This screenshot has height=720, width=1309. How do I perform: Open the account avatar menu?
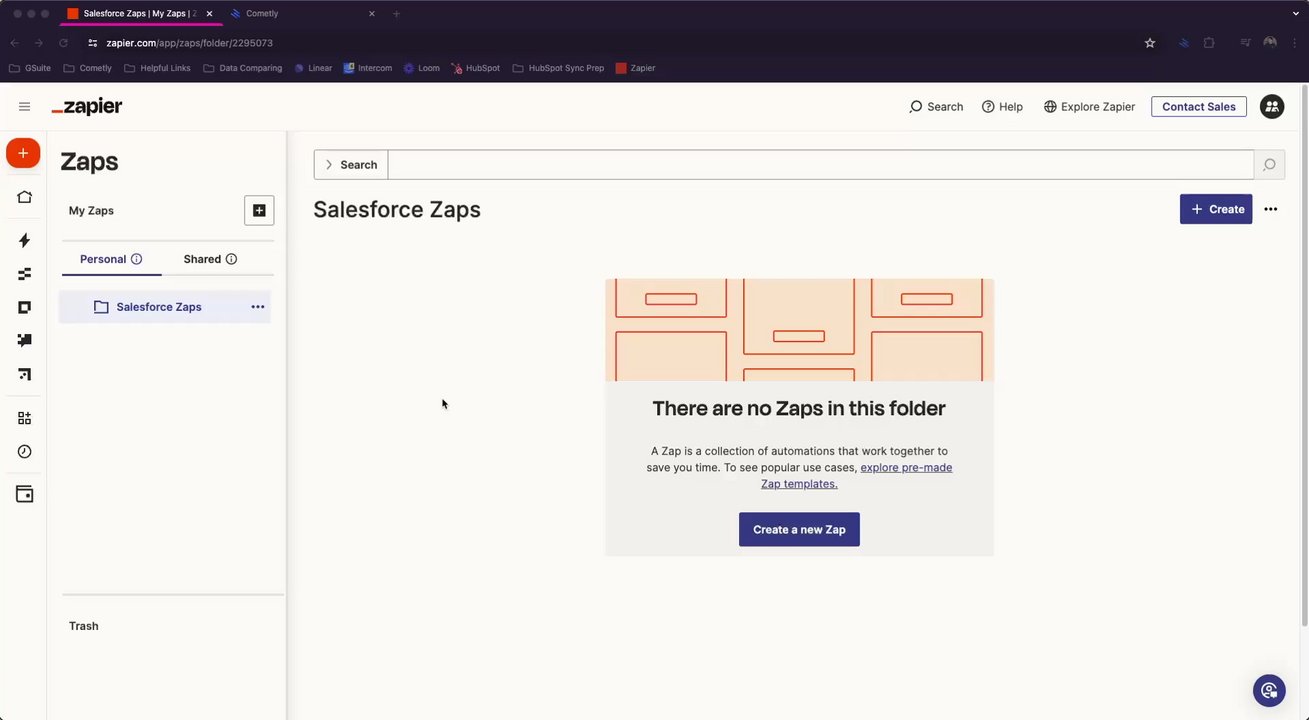pos(1272,107)
